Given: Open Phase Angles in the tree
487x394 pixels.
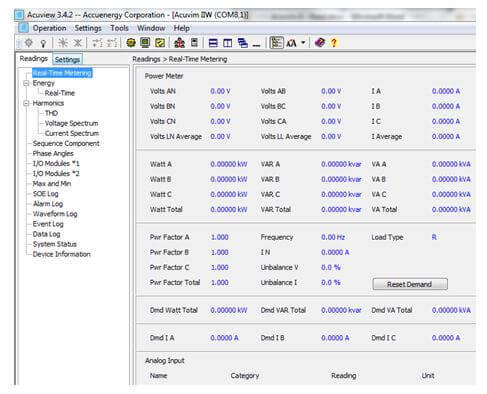Looking at the screenshot, I should pos(53,153).
